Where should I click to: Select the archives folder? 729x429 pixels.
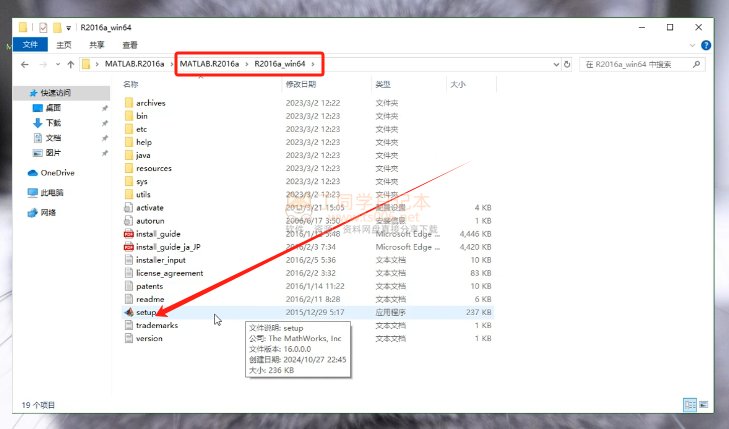click(x=150, y=103)
